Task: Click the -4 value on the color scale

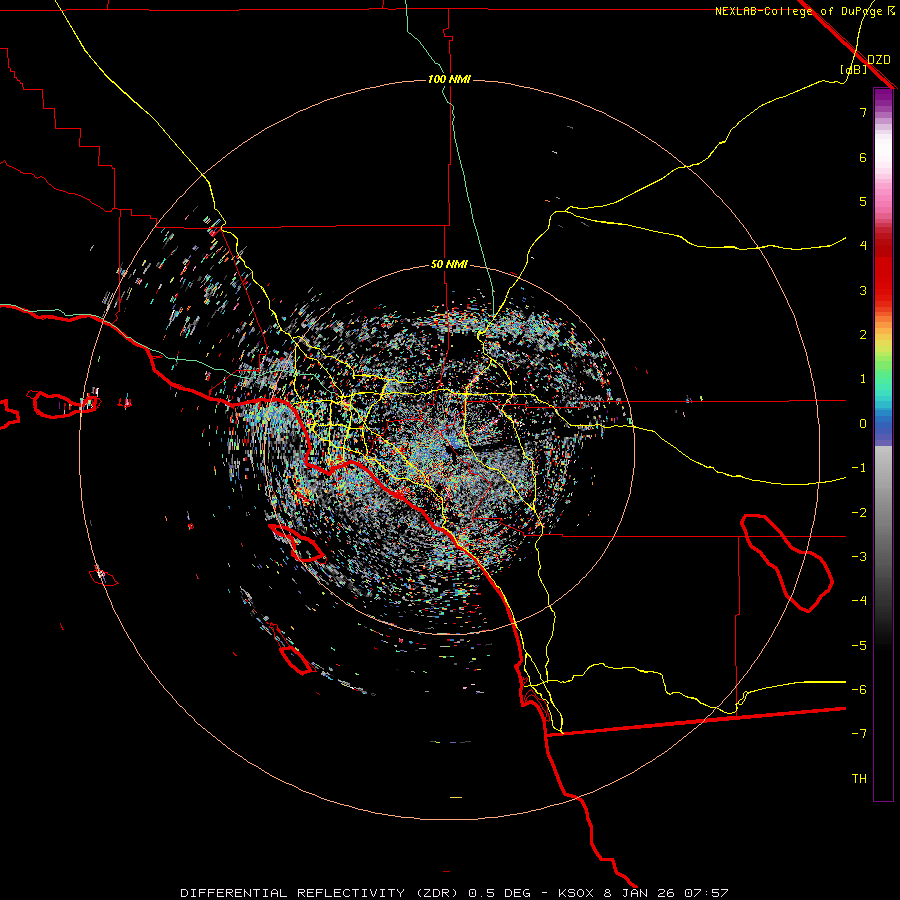Action: 859,601
